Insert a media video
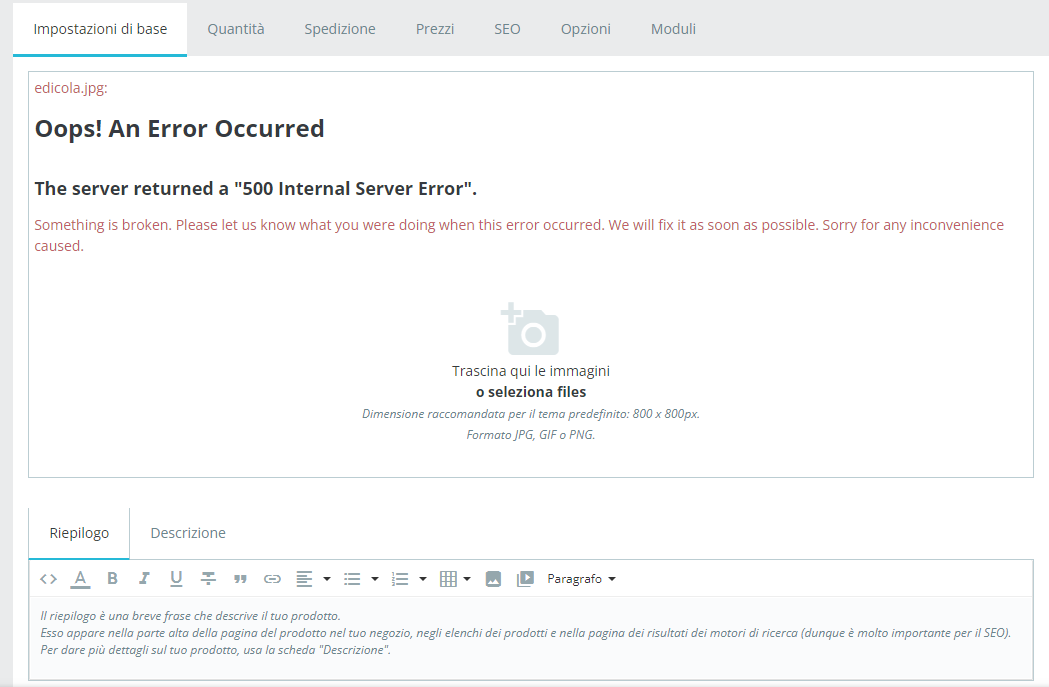 pos(525,579)
